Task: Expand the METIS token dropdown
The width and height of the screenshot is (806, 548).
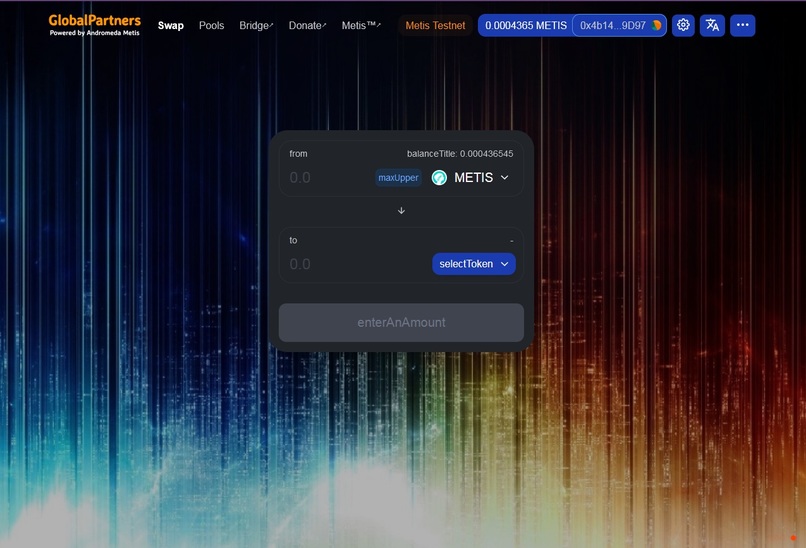Action: (x=471, y=178)
